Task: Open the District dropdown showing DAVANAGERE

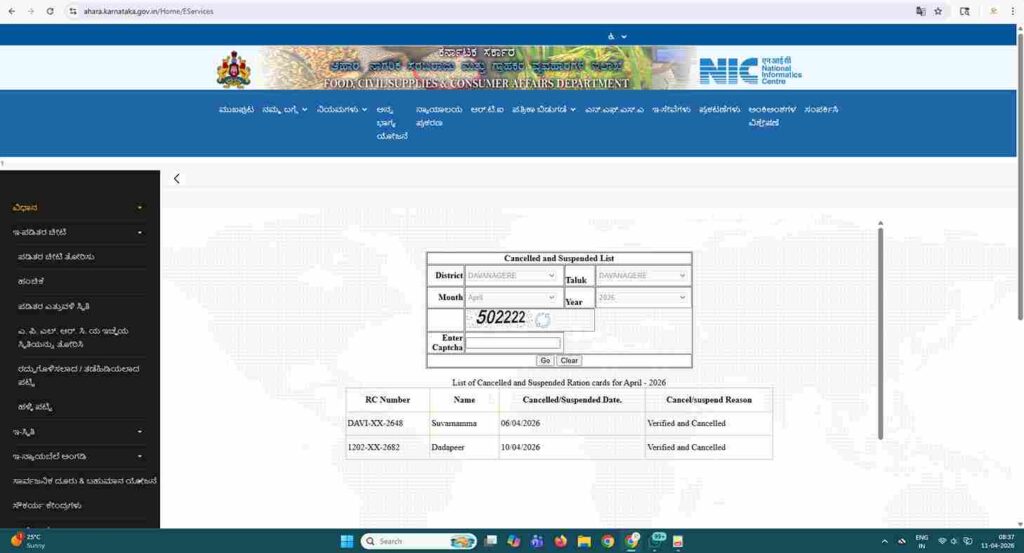Action: coord(511,276)
